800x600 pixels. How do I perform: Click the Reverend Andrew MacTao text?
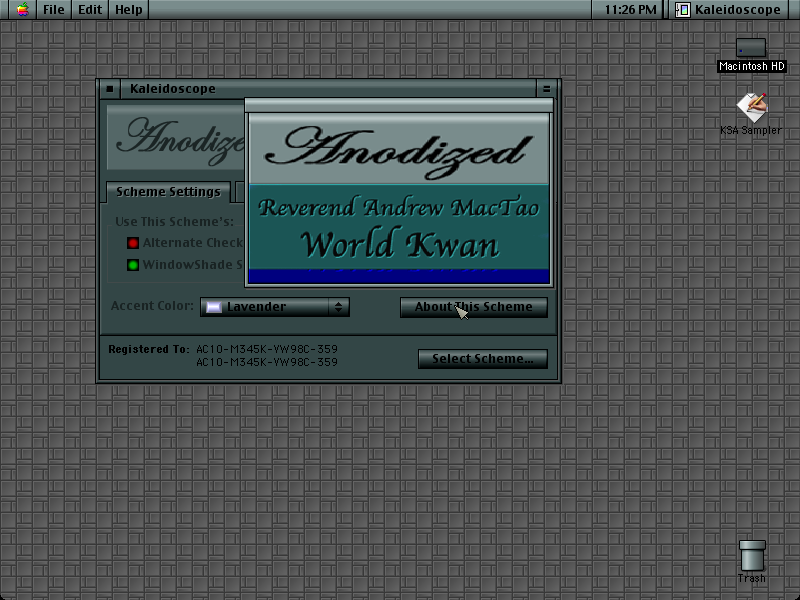[x=399, y=207]
